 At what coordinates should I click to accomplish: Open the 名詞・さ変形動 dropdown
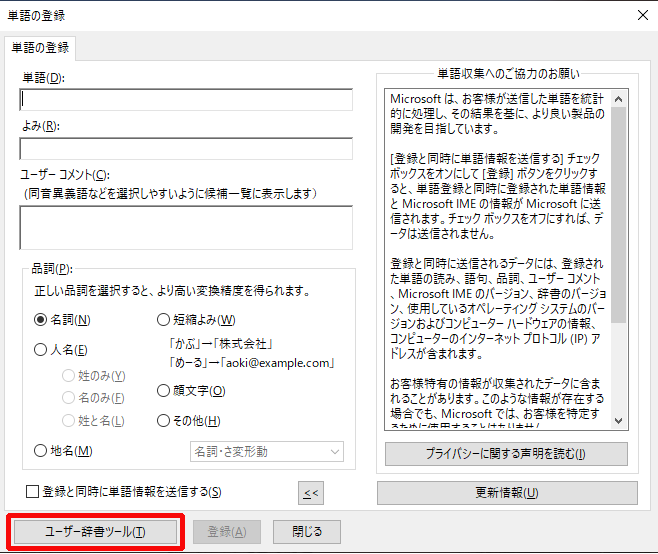[x=267, y=452]
